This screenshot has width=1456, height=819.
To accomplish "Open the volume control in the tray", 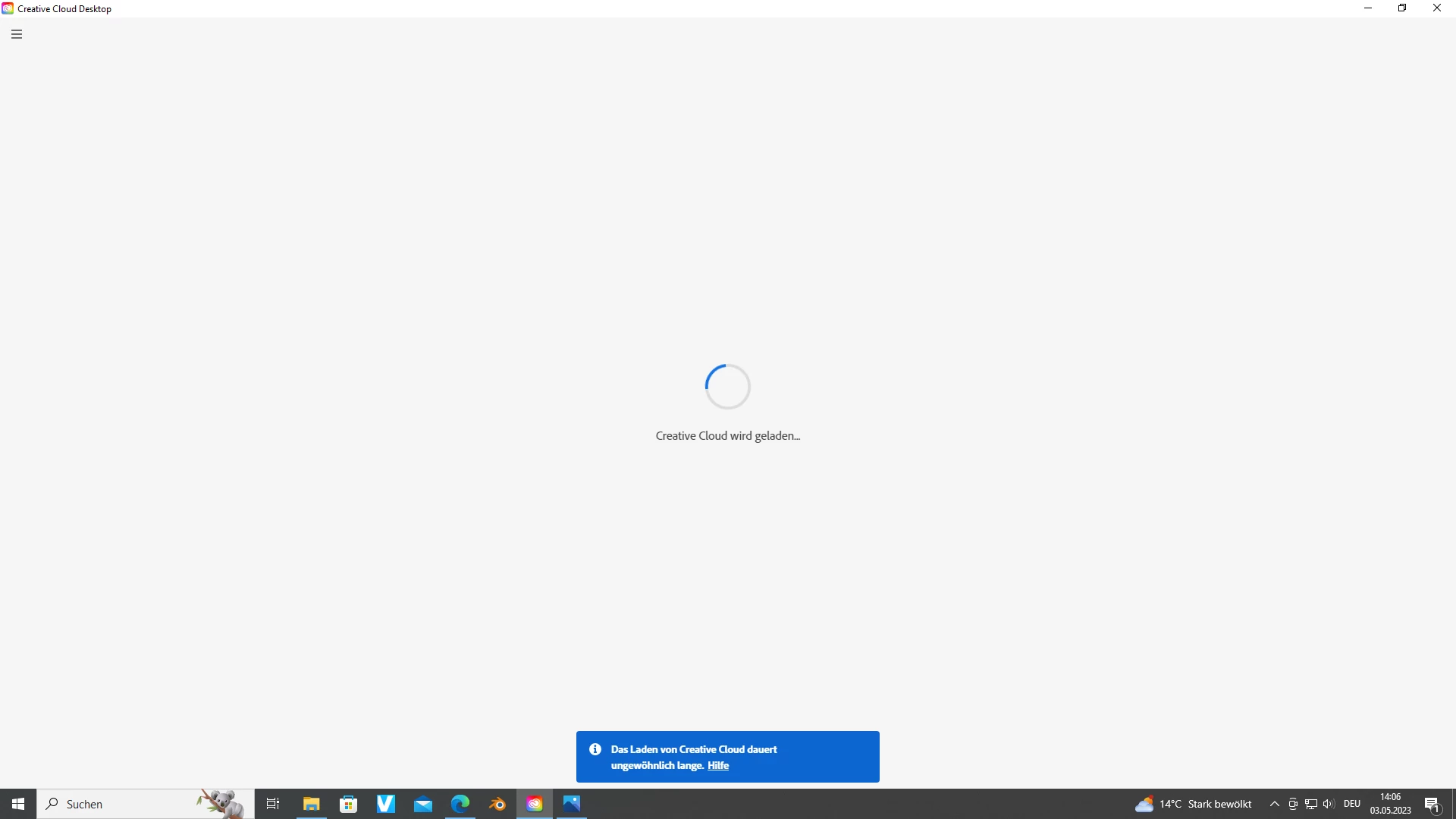I will (1329, 804).
